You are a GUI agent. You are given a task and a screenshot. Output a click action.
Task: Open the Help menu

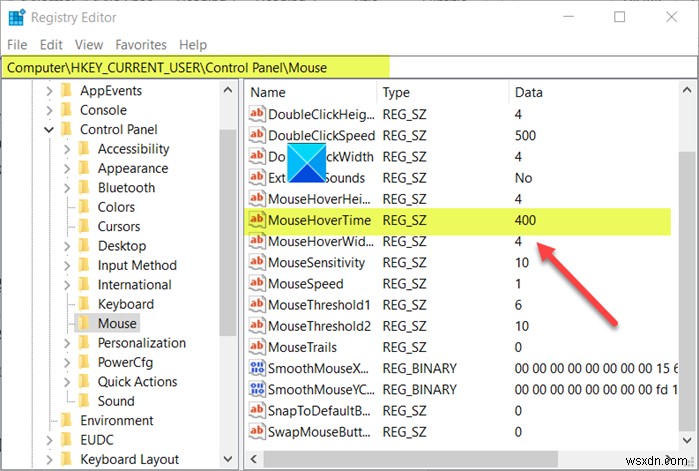(x=193, y=45)
